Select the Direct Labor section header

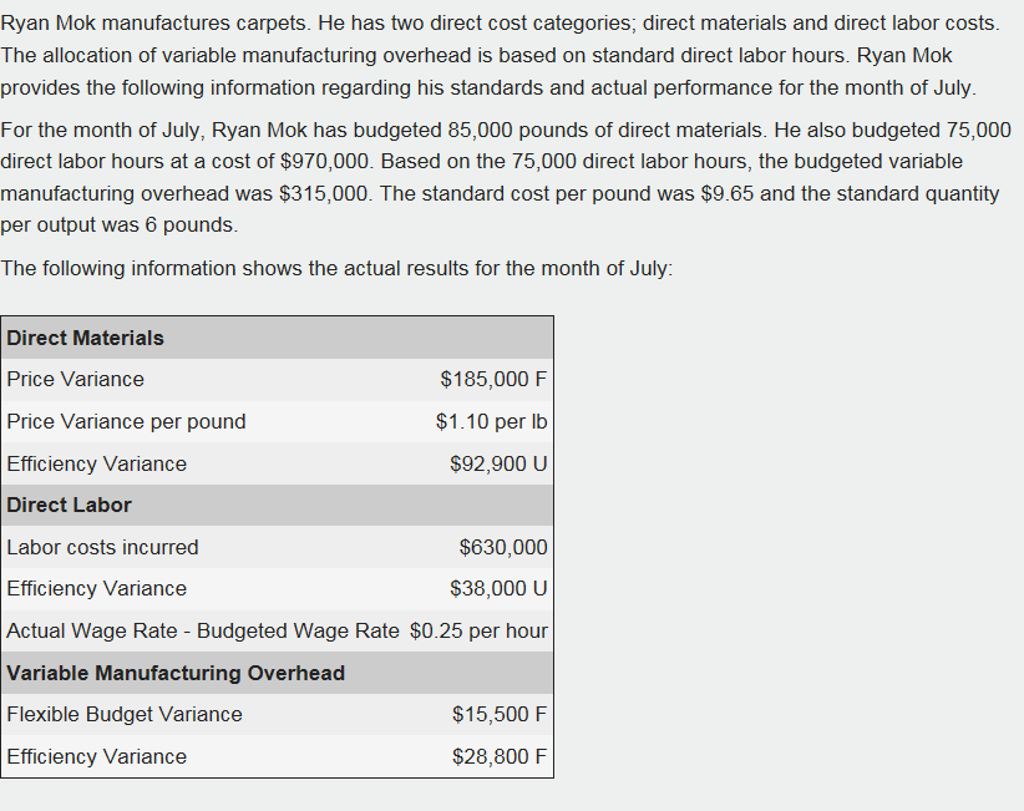tap(70, 505)
